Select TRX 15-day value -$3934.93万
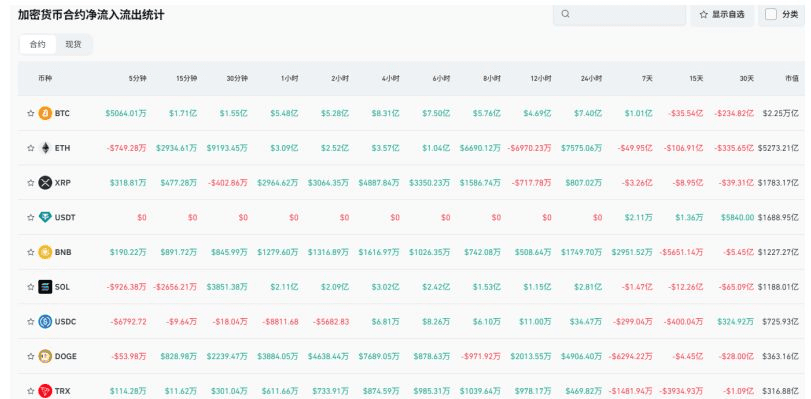Viewport: 811px width, 399px height. pyautogui.click(x=682, y=391)
